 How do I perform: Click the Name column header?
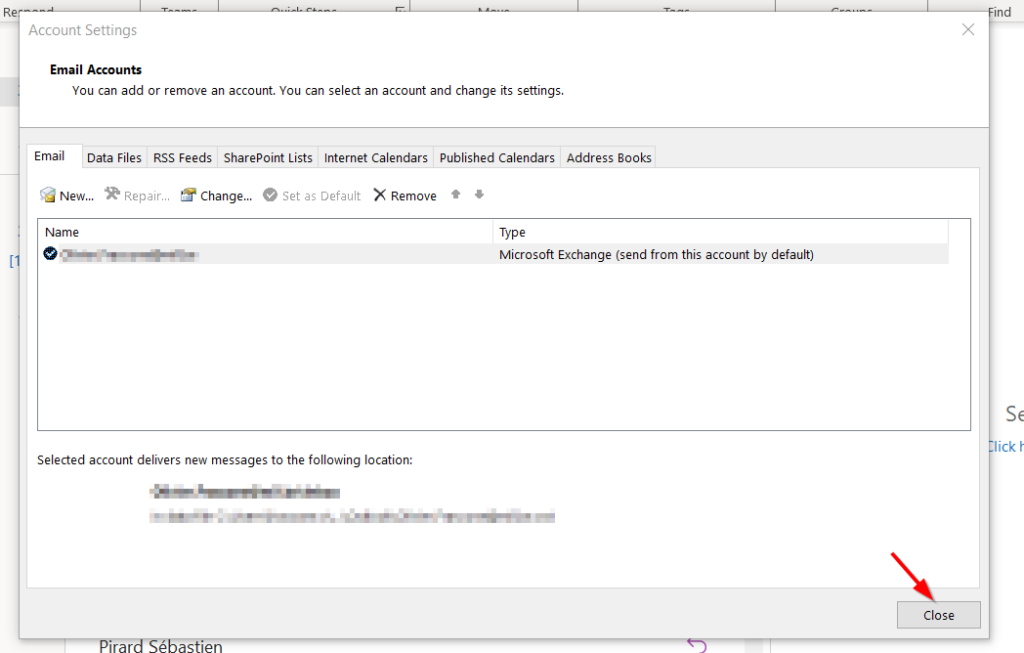coord(265,232)
